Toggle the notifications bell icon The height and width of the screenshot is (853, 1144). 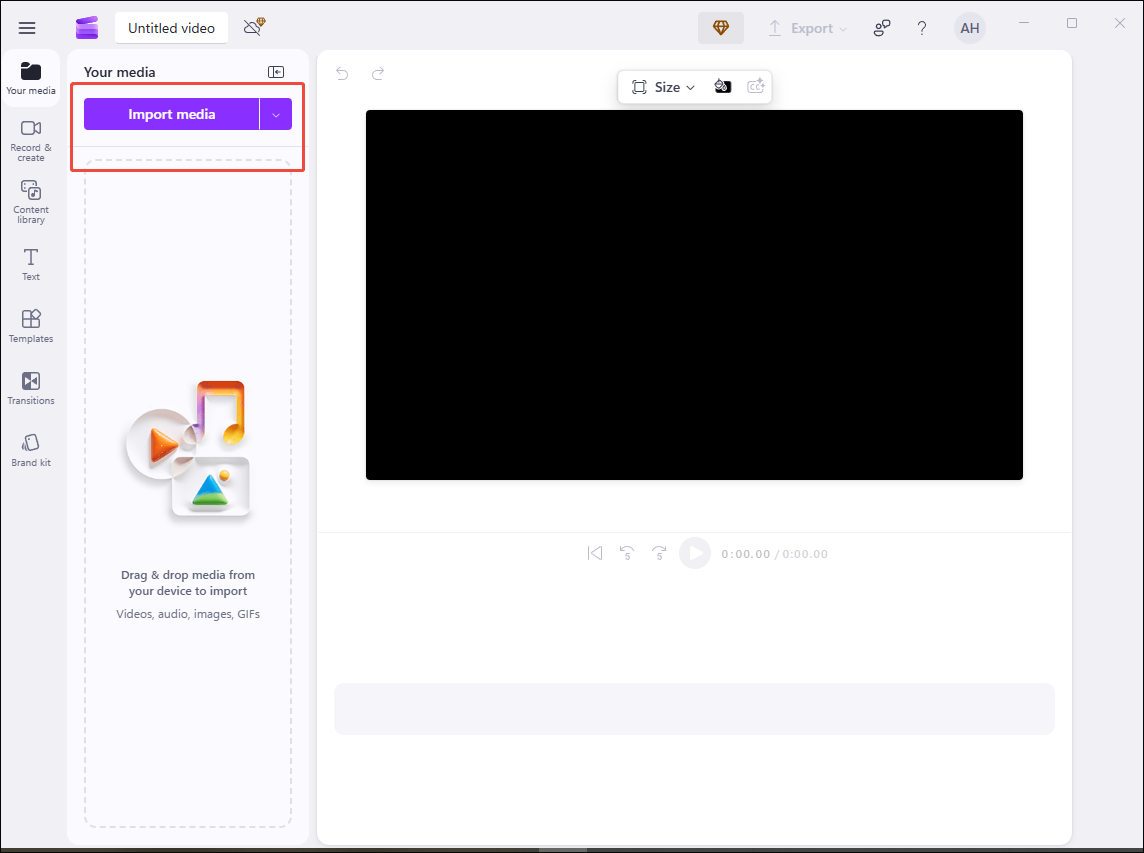click(247, 27)
